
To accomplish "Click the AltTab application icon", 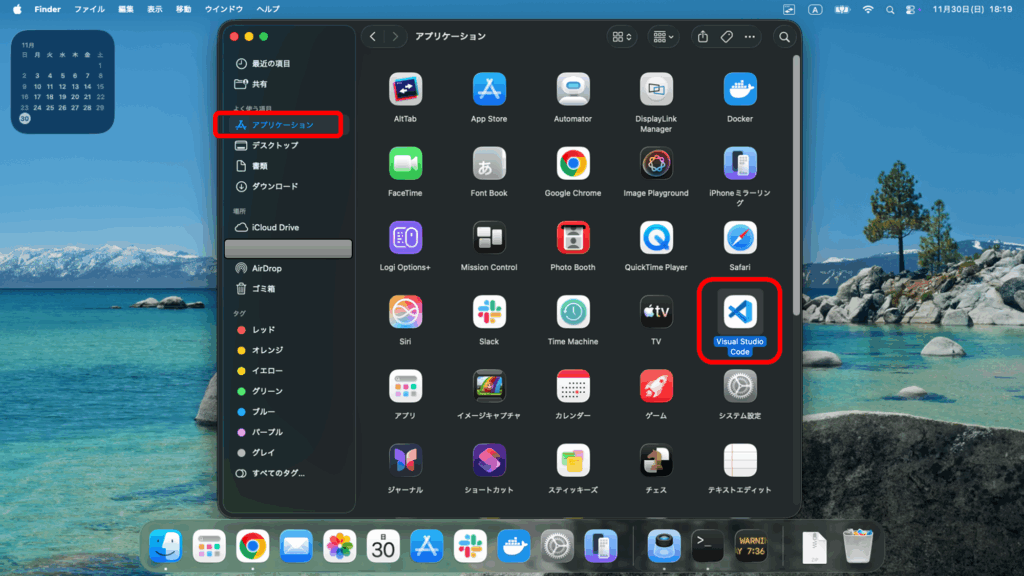I will (405, 89).
